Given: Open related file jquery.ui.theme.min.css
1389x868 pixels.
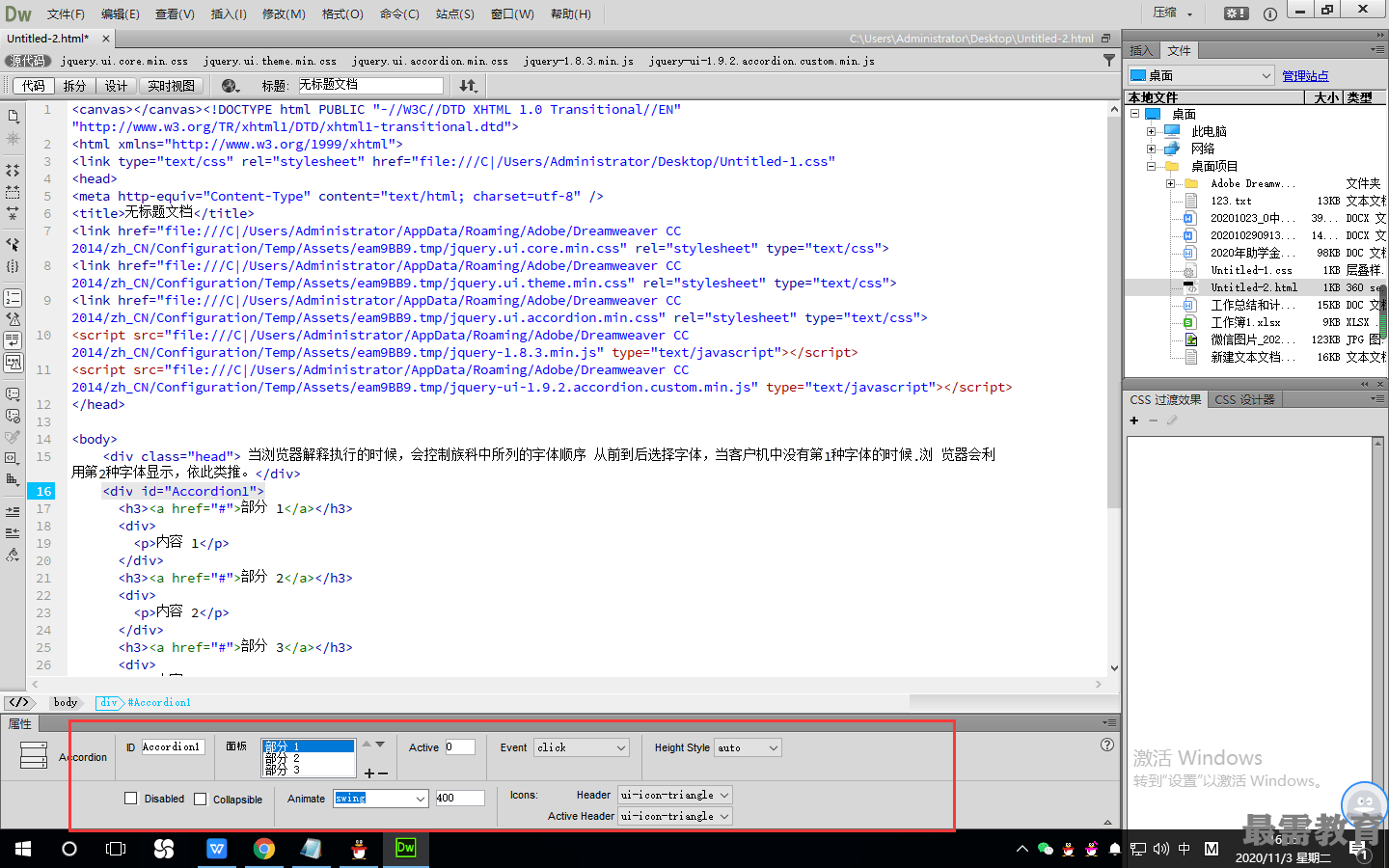Looking at the screenshot, I should pyautogui.click(x=269, y=61).
